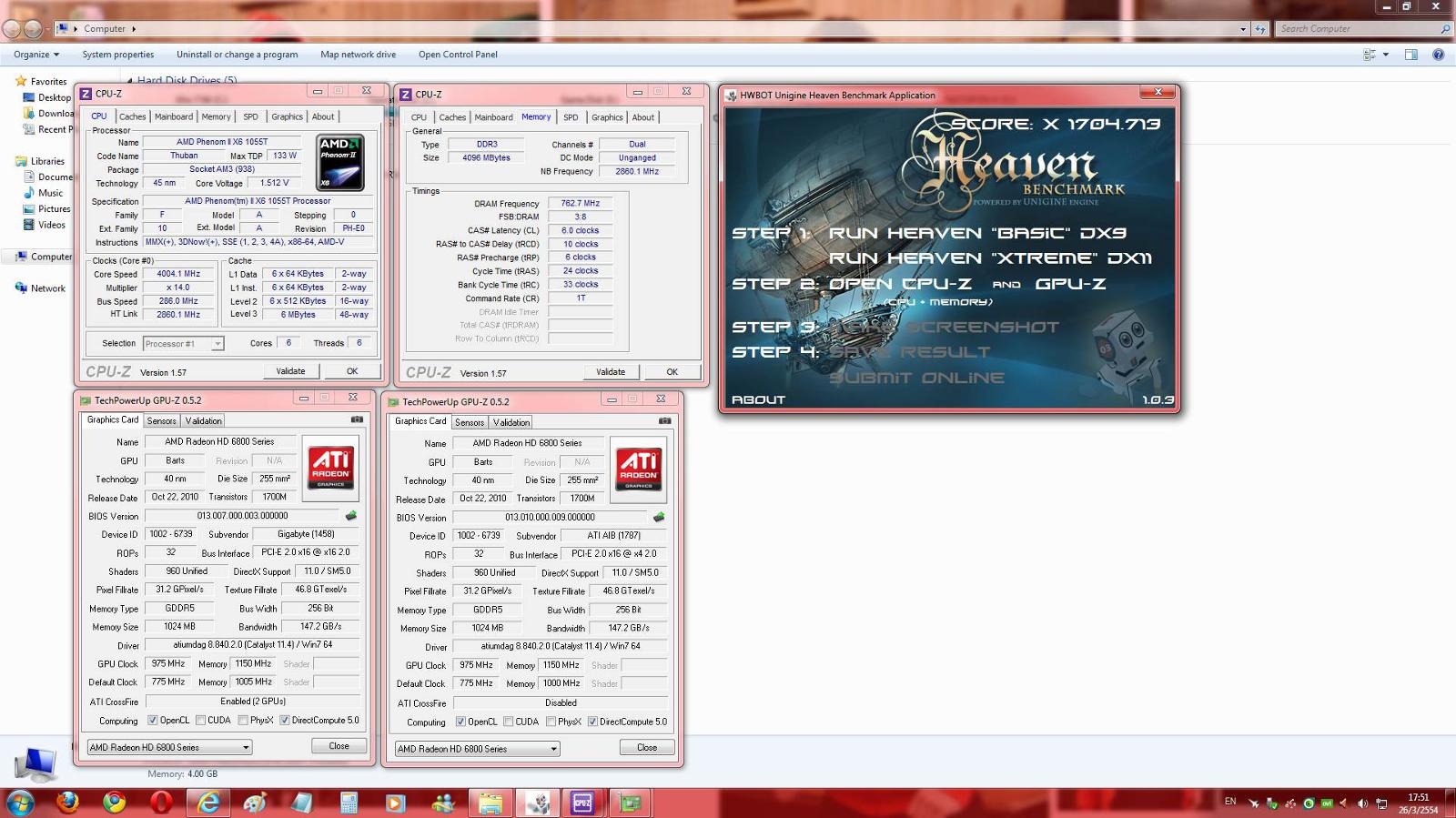Click the show desktop strip beside the clock
The image size is (1456, 818).
point(1451,803)
